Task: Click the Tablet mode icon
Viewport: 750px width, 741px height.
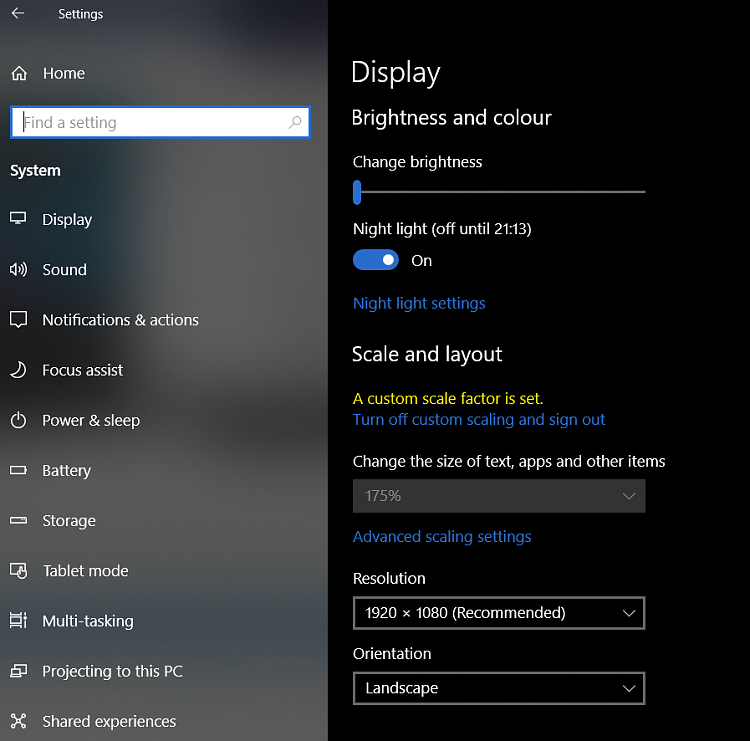Action: pos(19,570)
